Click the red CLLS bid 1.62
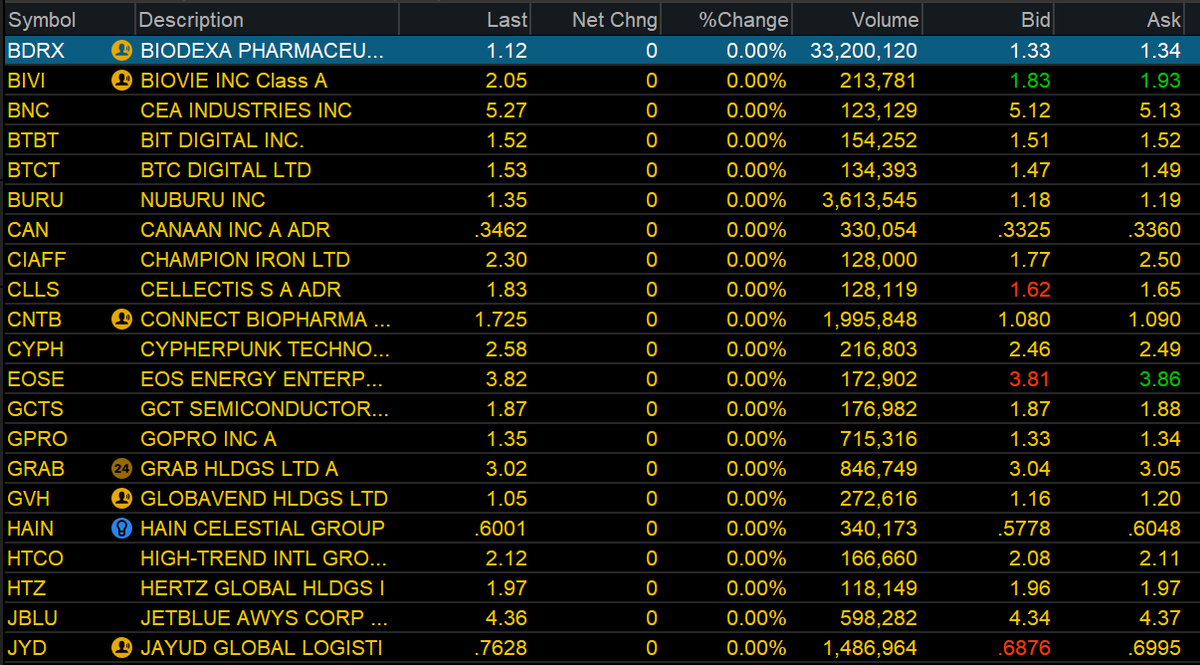This screenshot has width=1200, height=665. coord(1030,290)
